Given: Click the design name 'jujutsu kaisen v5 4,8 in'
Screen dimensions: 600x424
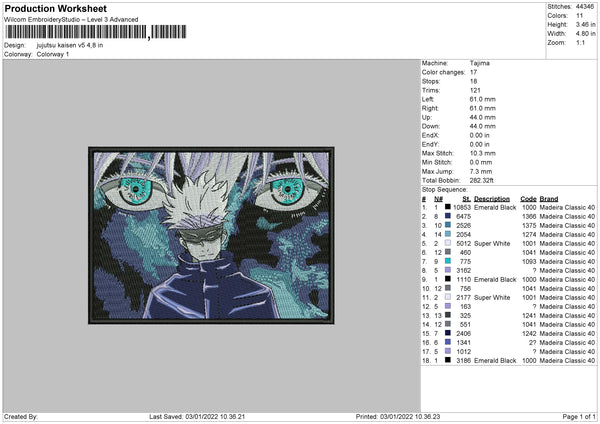Looking at the screenshot, I should tap(70, 45).
